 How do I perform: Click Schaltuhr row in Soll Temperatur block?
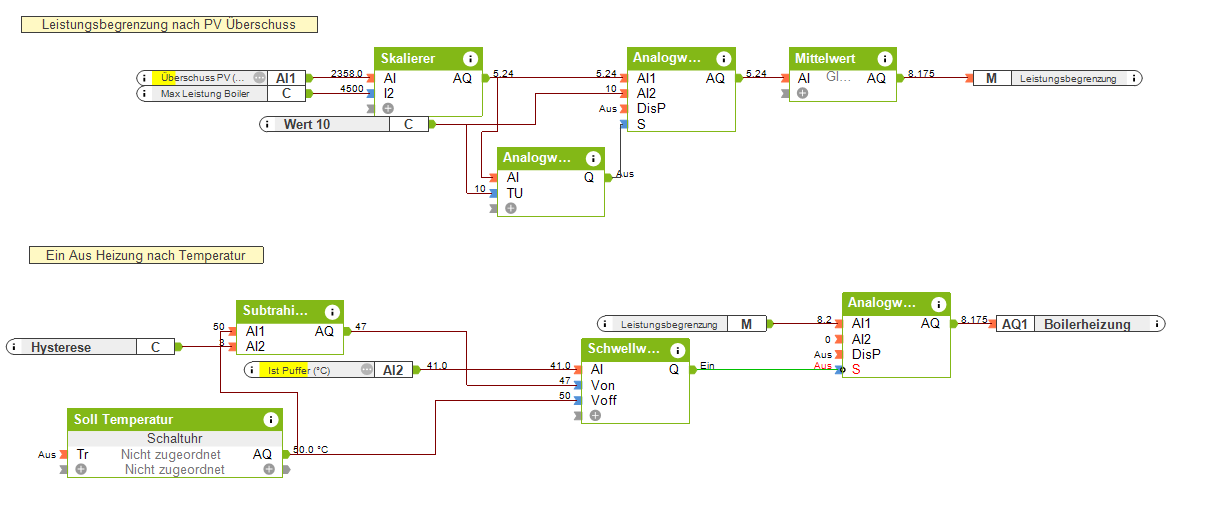click(x=175, y=438)
